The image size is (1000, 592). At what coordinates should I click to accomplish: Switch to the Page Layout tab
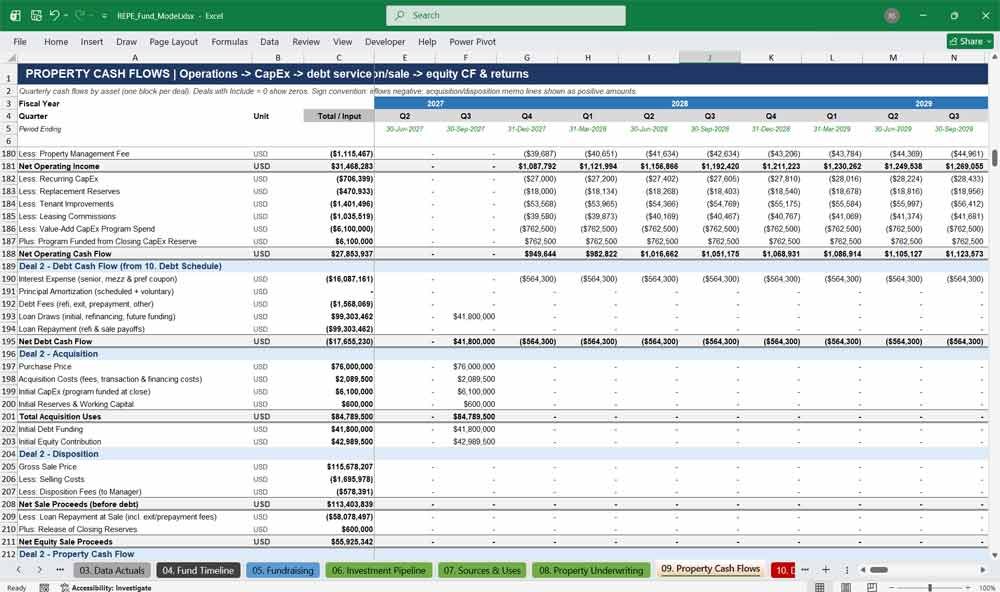pyautogui.click(x=173, y=41)
